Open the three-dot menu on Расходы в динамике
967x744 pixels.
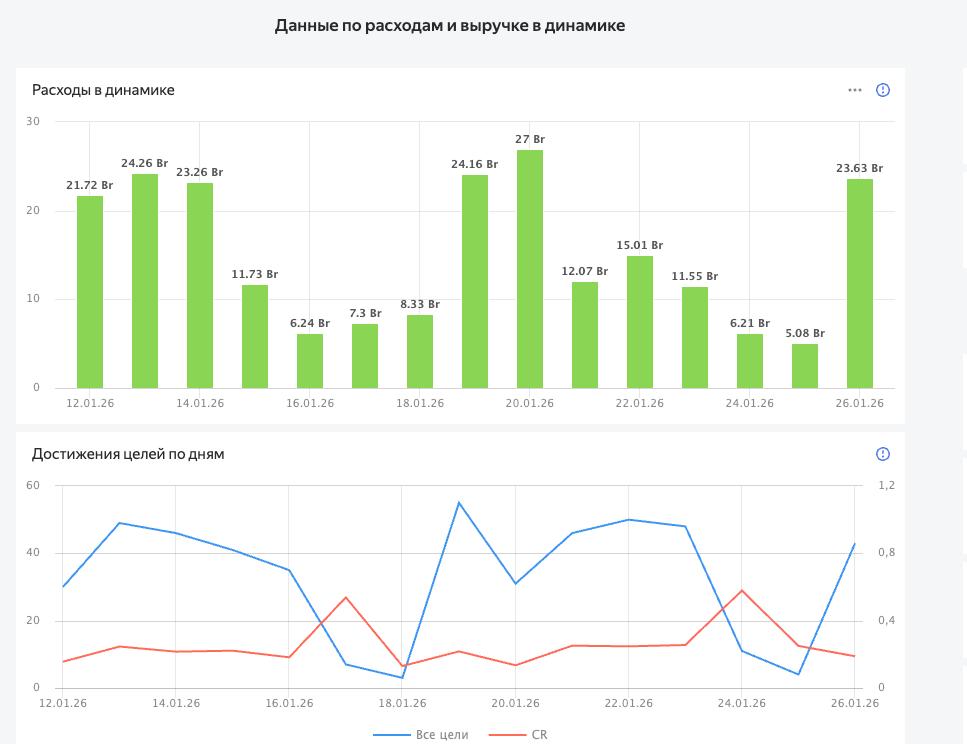(854, 90)
